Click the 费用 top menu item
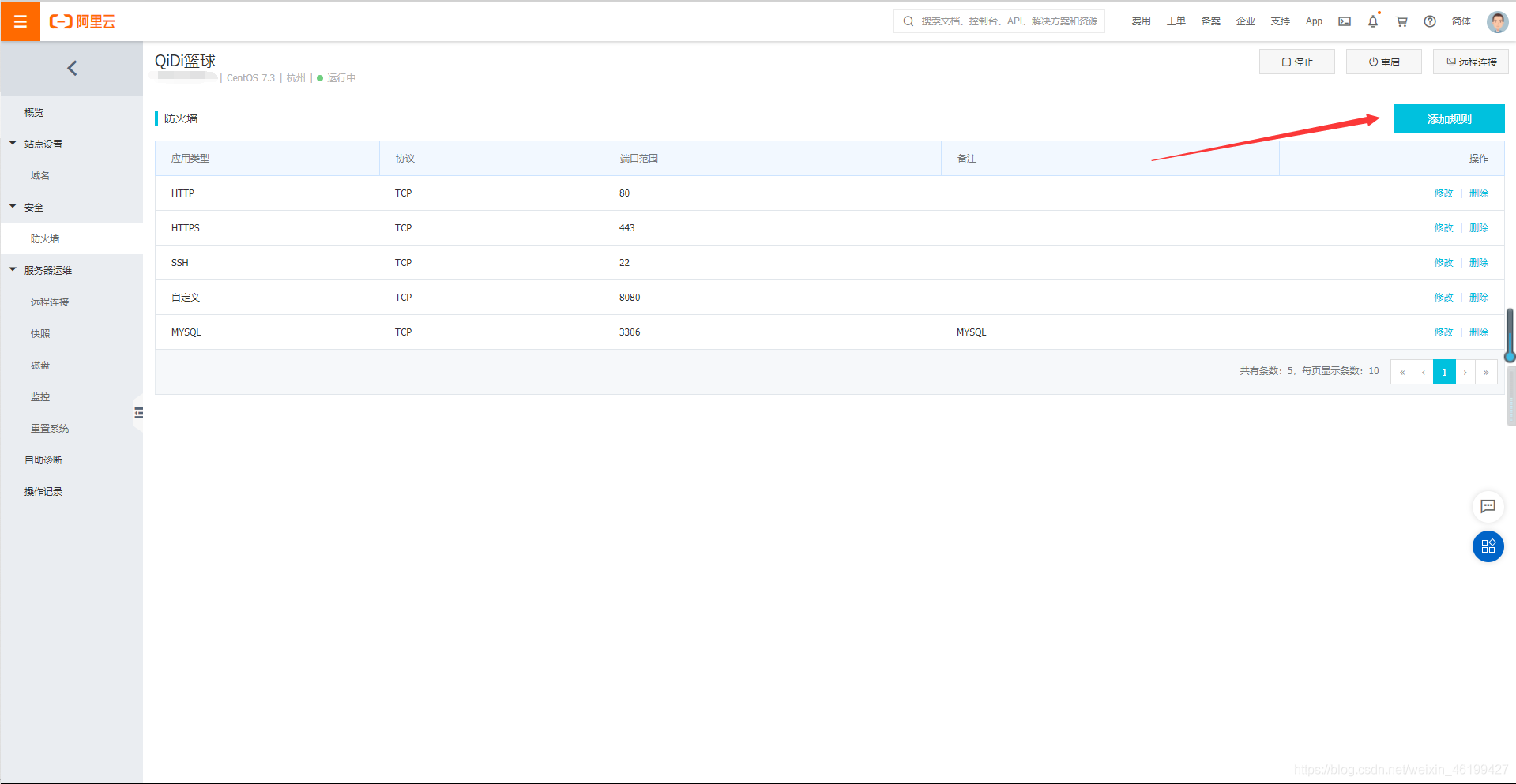Screen dimensions: 1516x784 pyautogui.click(x=1141, y=21)
